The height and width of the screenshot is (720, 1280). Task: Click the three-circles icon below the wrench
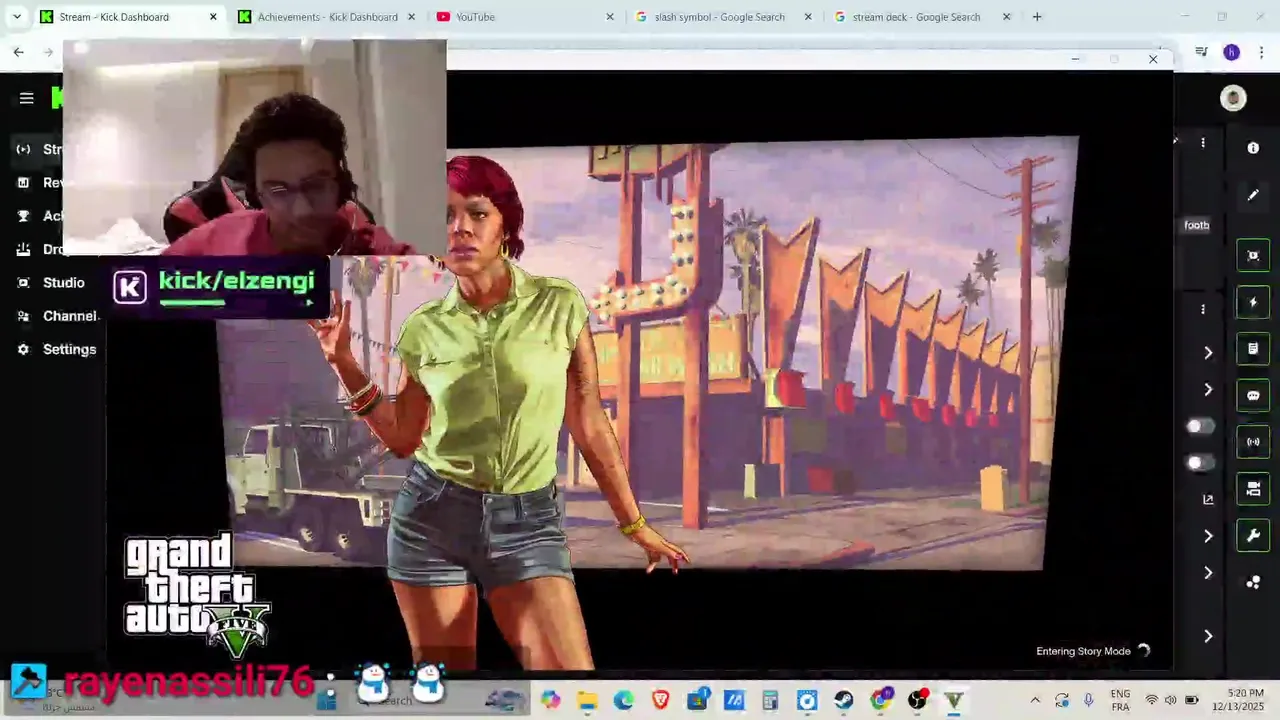point(1253,583)
